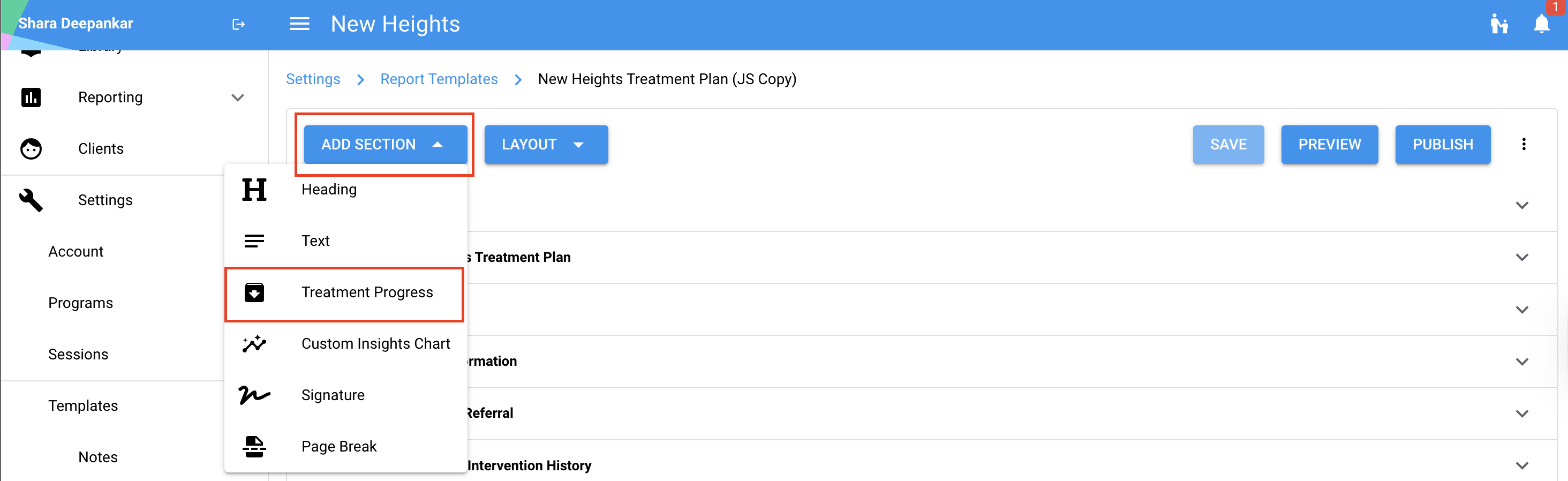Click the Settings wrench icon

(x=31, y=200)
